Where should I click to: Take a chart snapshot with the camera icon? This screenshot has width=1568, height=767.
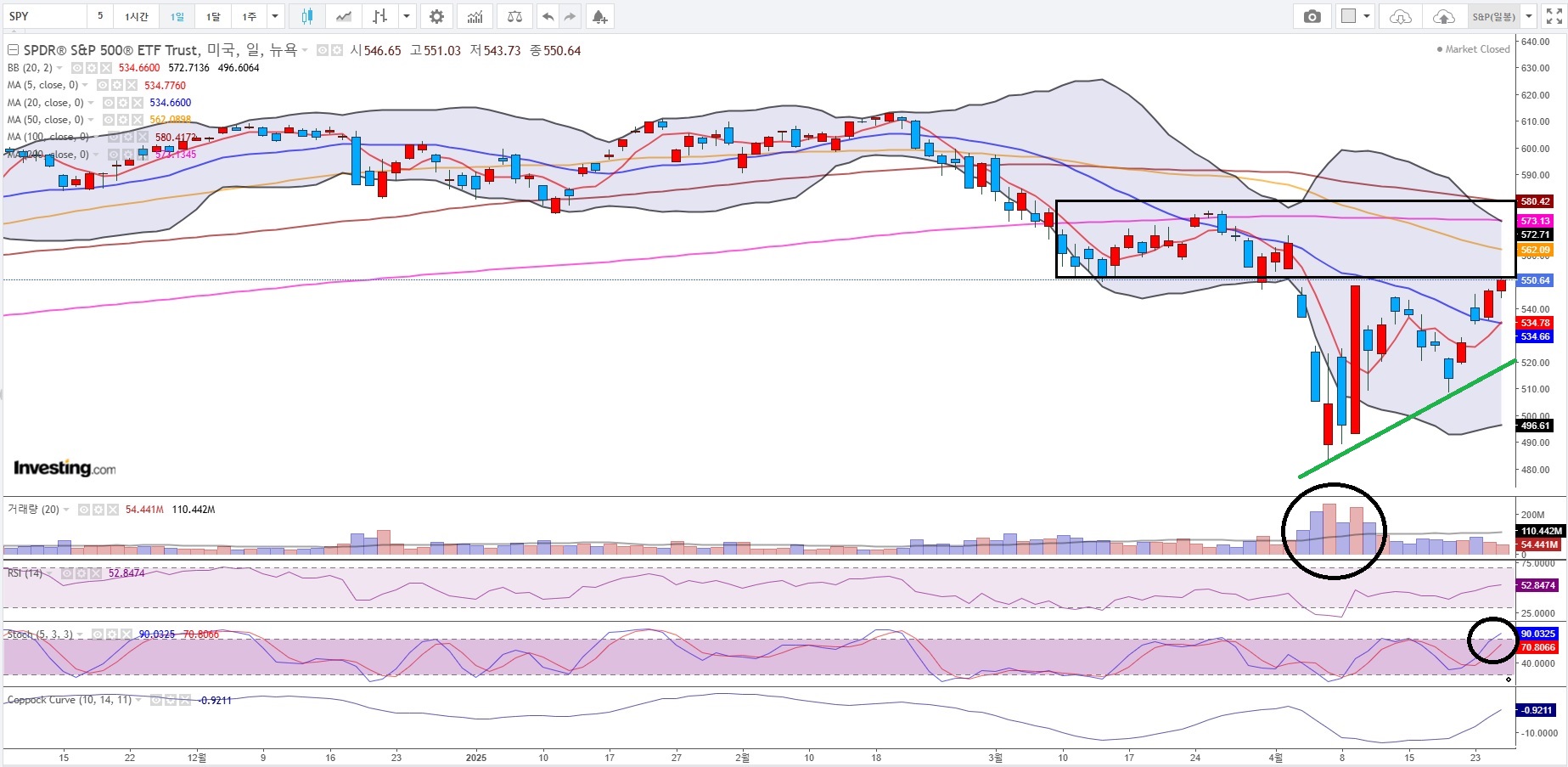[x=1312, y=16]
